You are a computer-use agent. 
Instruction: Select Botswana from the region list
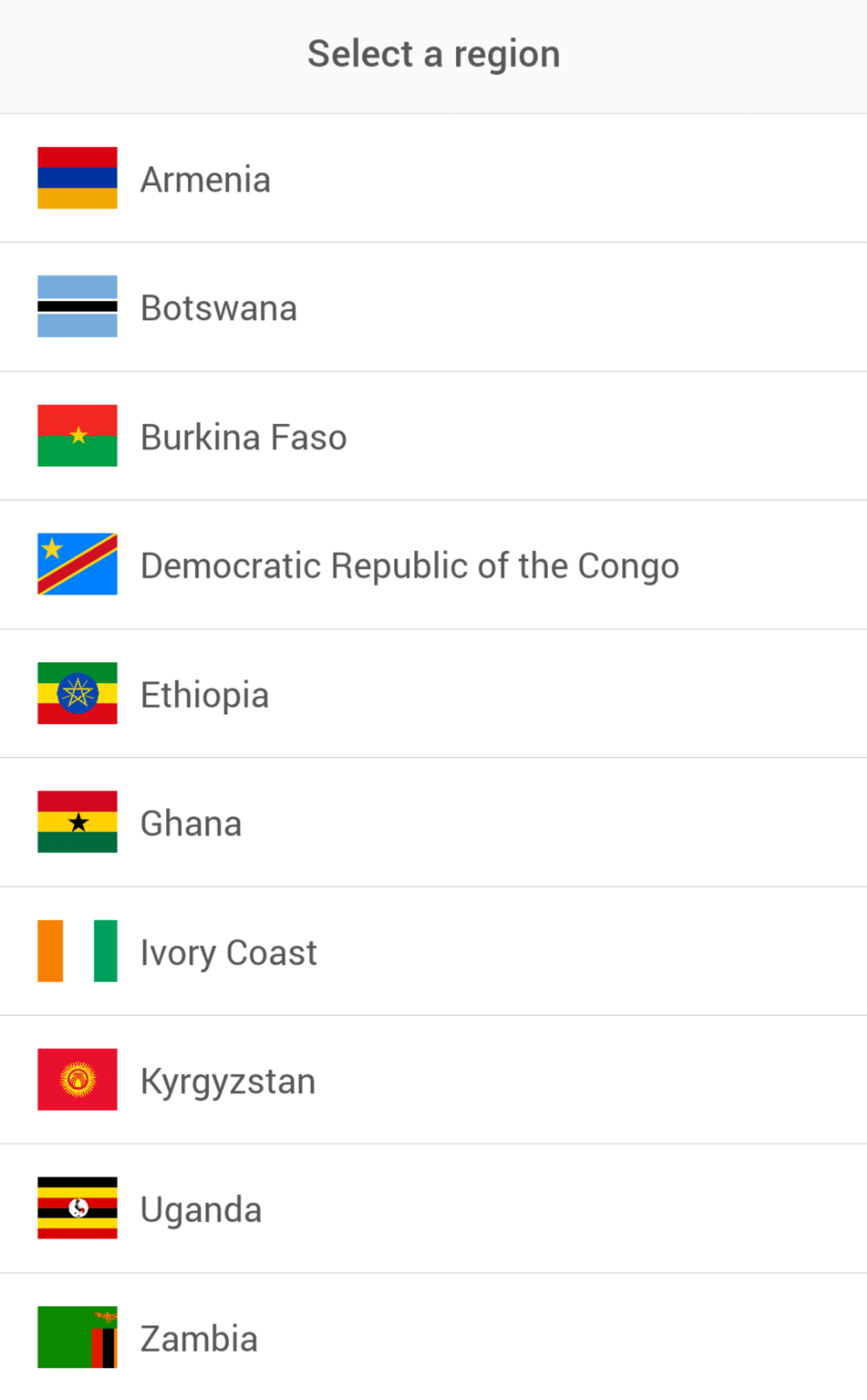click(219, 308)
